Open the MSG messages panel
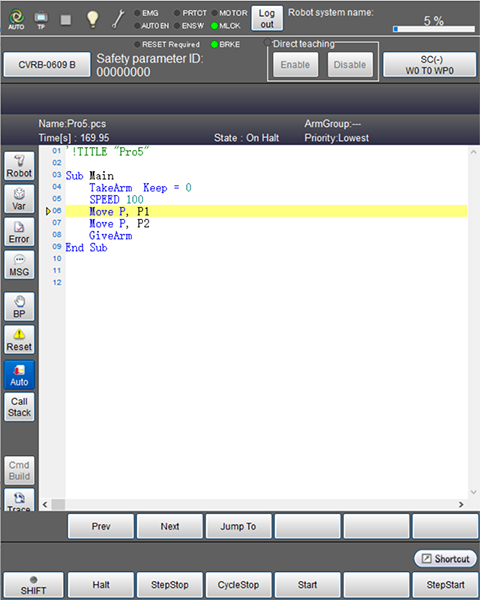480x600 pixels. coord(19,265)
